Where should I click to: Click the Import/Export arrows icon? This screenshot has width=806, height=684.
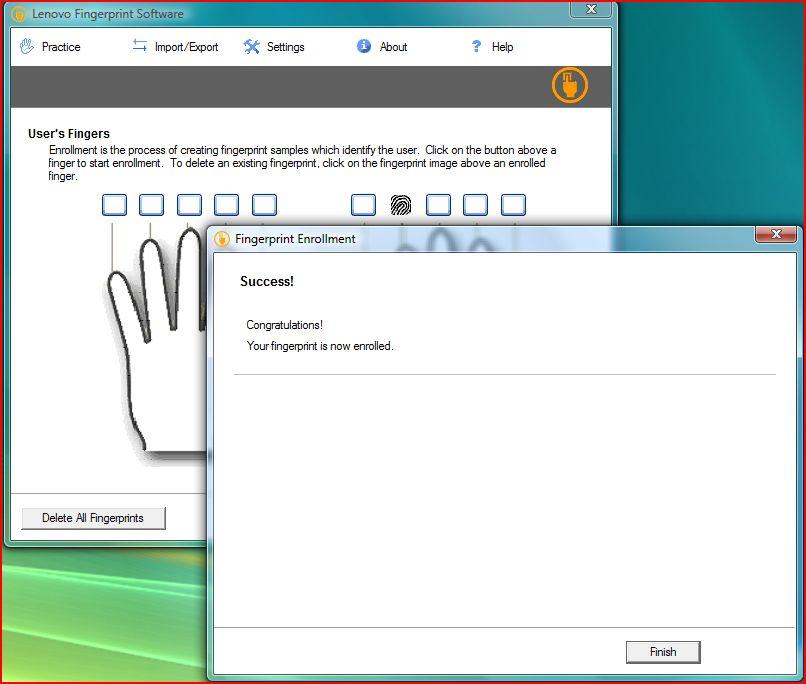139,45
